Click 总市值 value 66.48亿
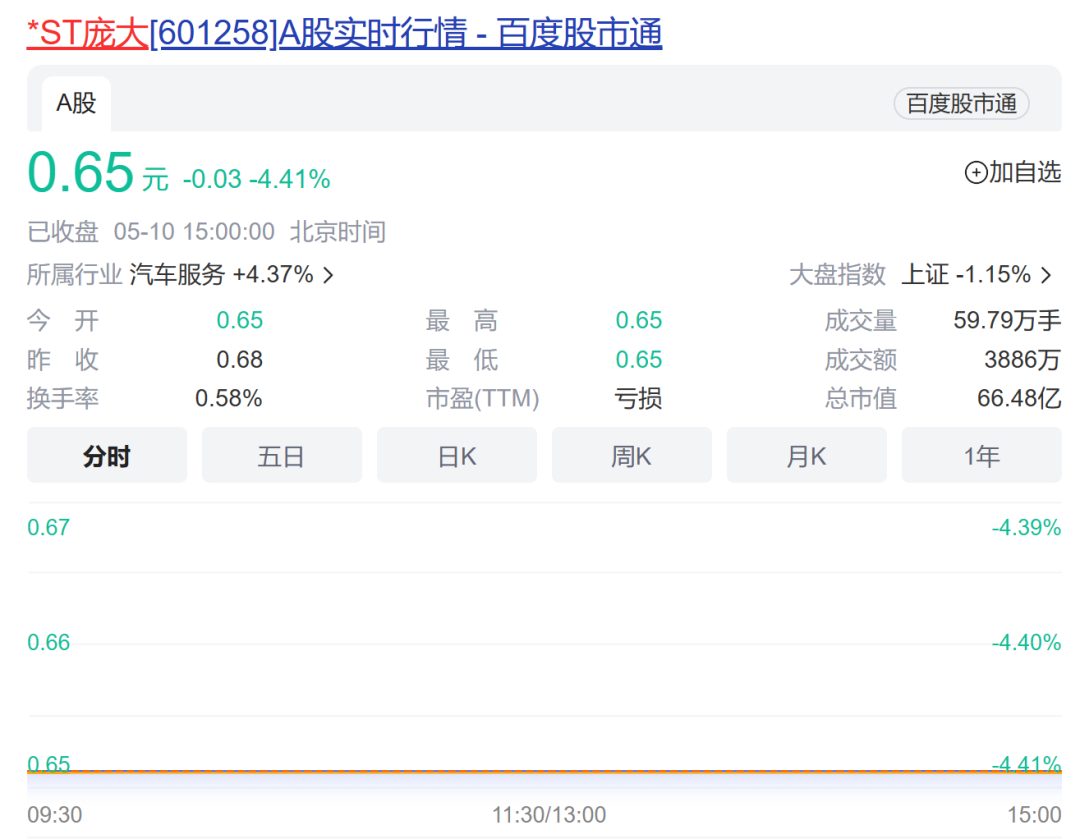The image size is (1080, 839). coord(1019,398)
